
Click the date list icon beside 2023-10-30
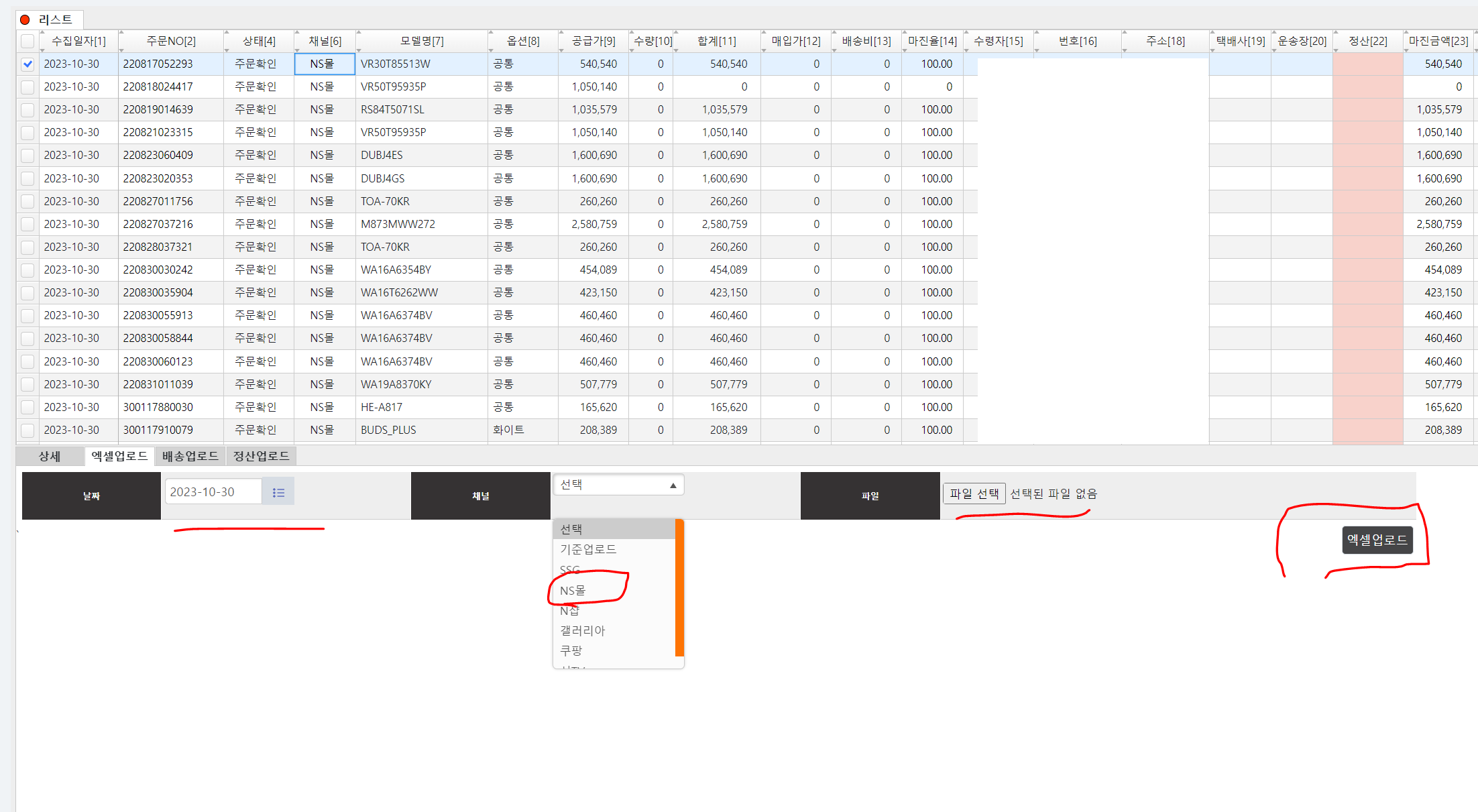(x=278, y=492)
